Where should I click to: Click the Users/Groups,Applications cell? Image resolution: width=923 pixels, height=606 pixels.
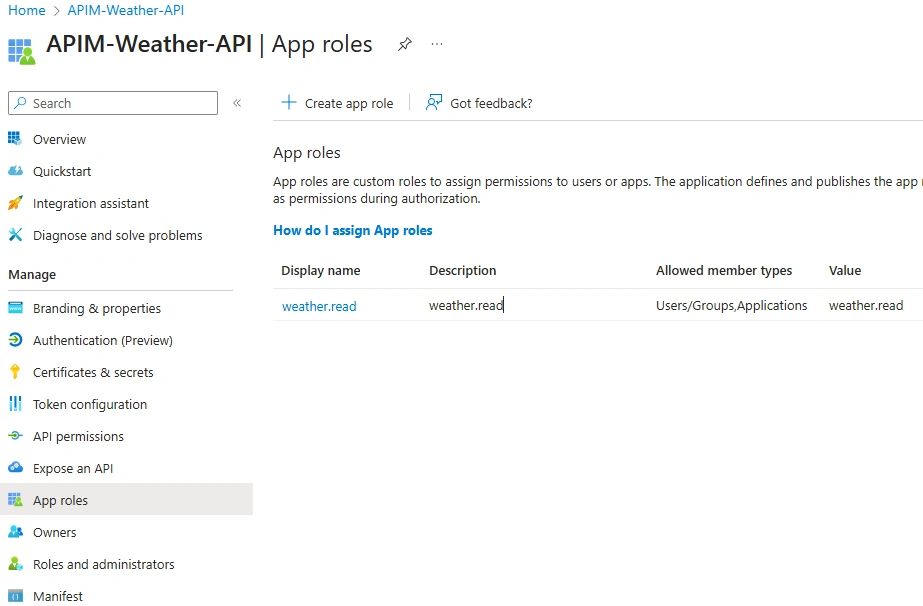pyautogui.click(x=732, y=306)
